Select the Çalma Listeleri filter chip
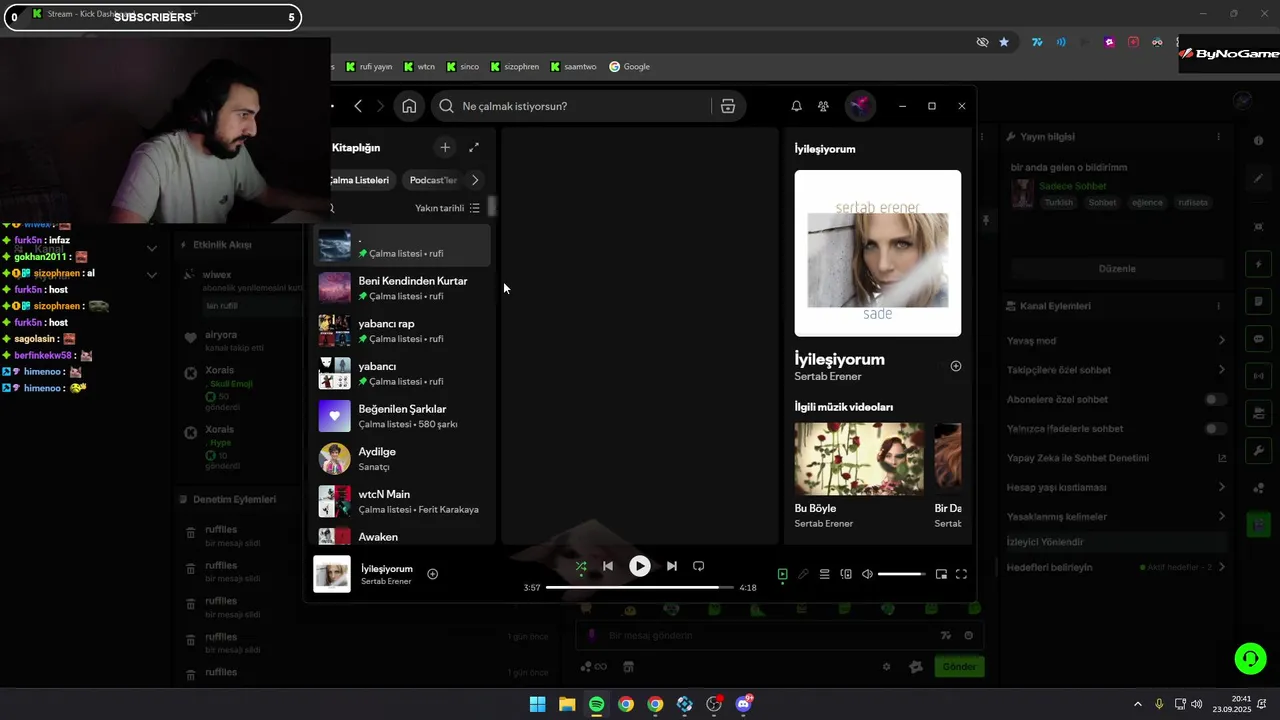The height and width of the screenshot is (720, 1280). tap(358, 180)
